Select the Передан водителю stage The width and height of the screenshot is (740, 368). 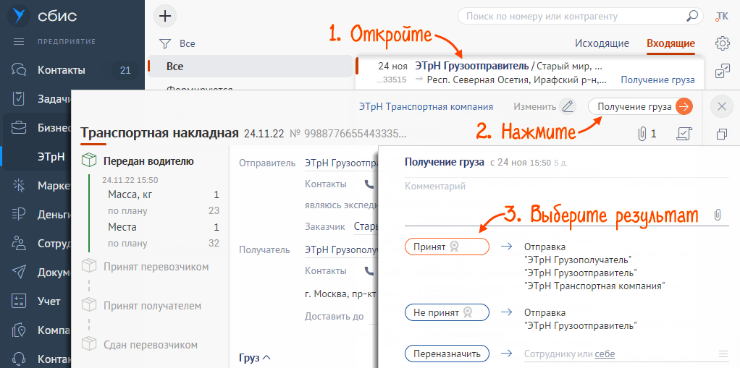(148, 161)
